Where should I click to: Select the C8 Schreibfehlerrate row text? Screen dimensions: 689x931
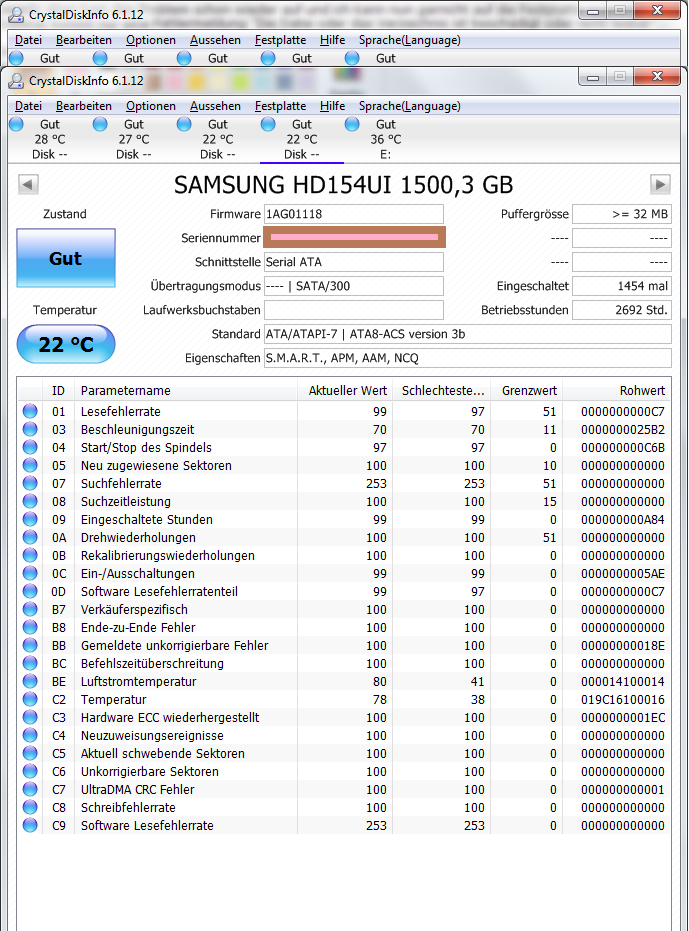128,808
